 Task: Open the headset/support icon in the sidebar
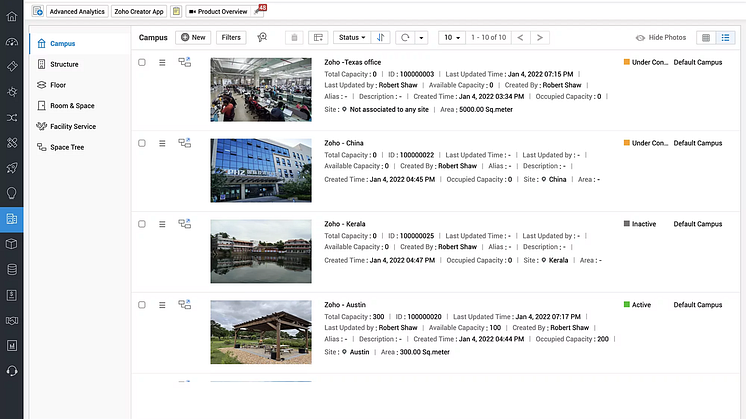pyautogui.click(x=11, y=370)
